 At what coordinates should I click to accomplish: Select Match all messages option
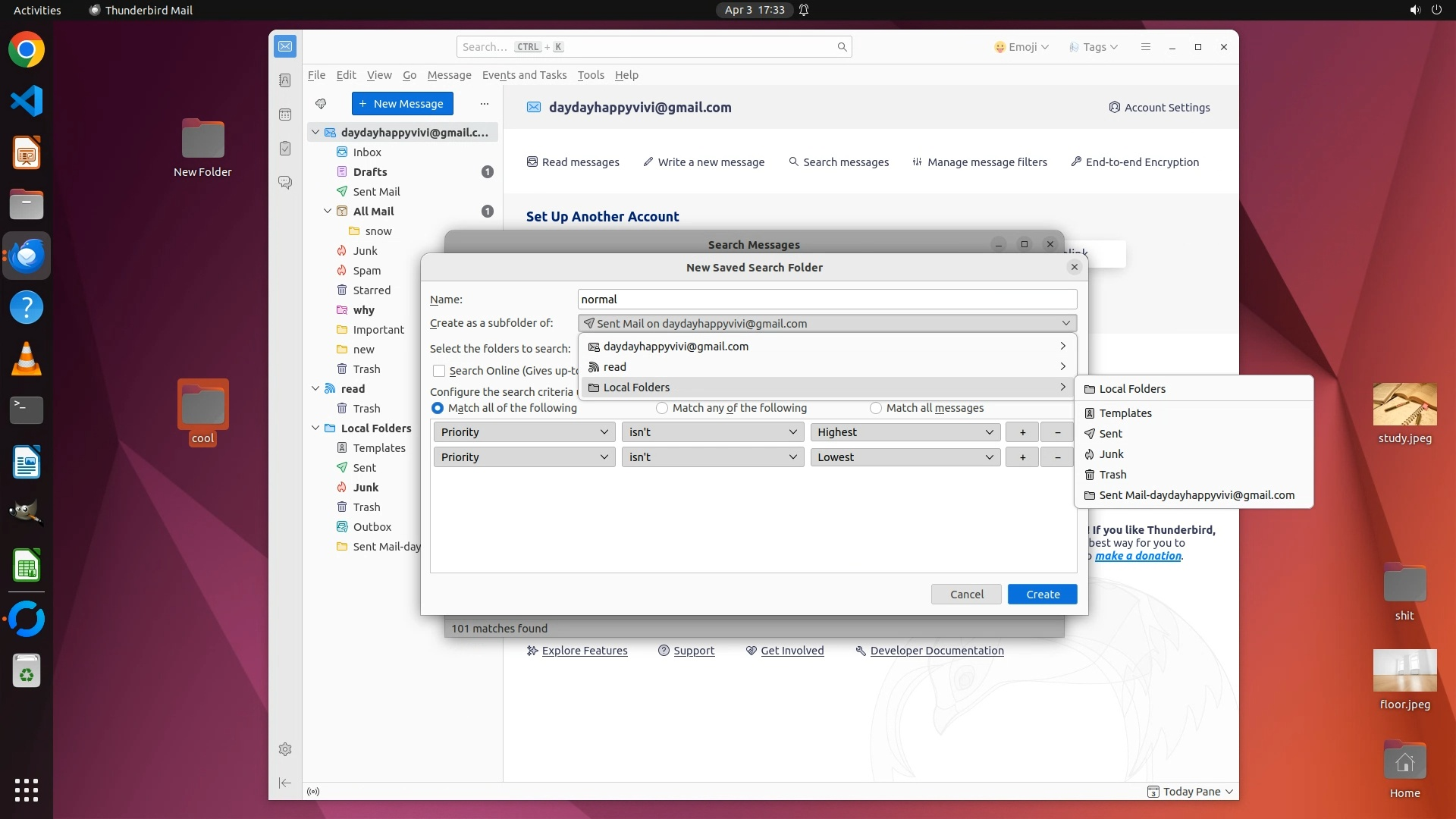click(x=876, y=408)
